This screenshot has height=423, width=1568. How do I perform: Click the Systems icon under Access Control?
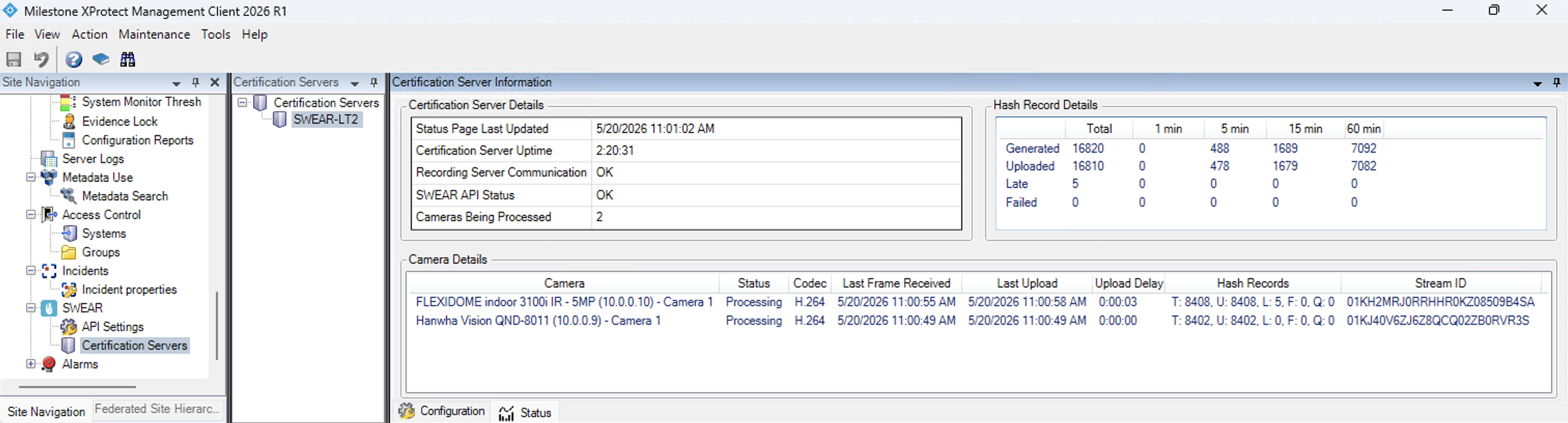click(69, 234)
